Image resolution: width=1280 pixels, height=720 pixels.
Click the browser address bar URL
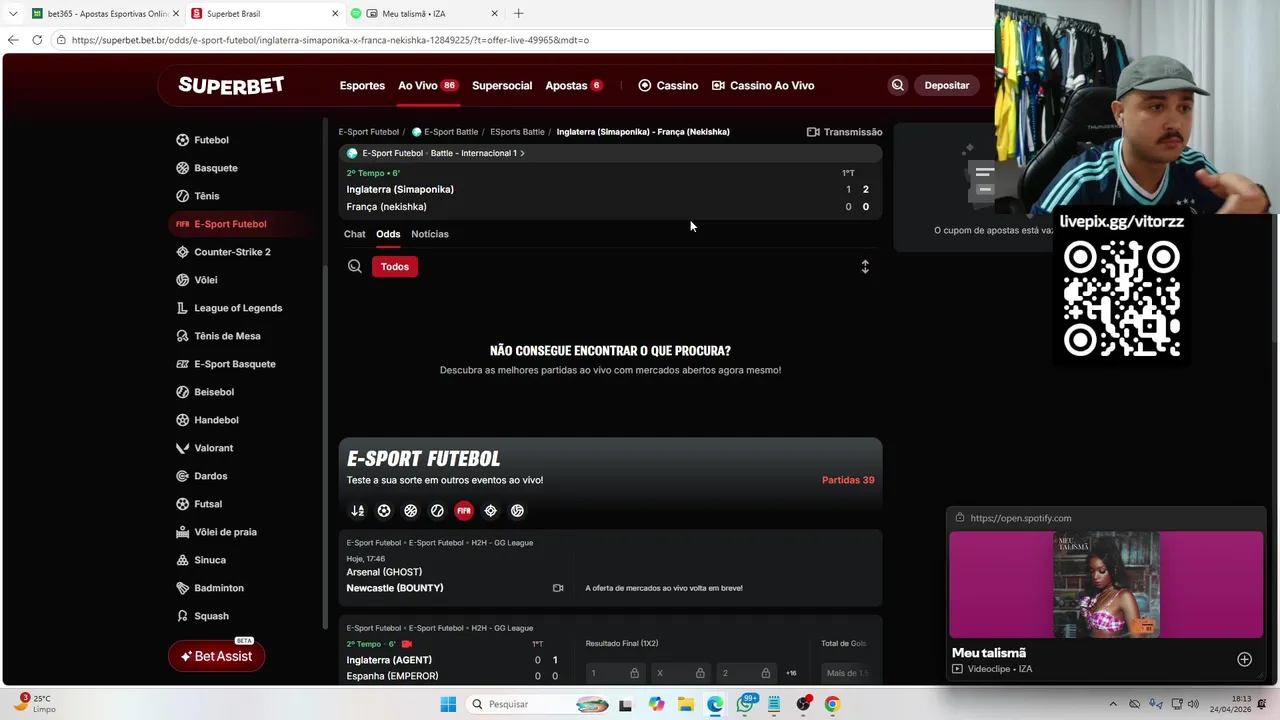pyautogui.click(x=330, y=40)
